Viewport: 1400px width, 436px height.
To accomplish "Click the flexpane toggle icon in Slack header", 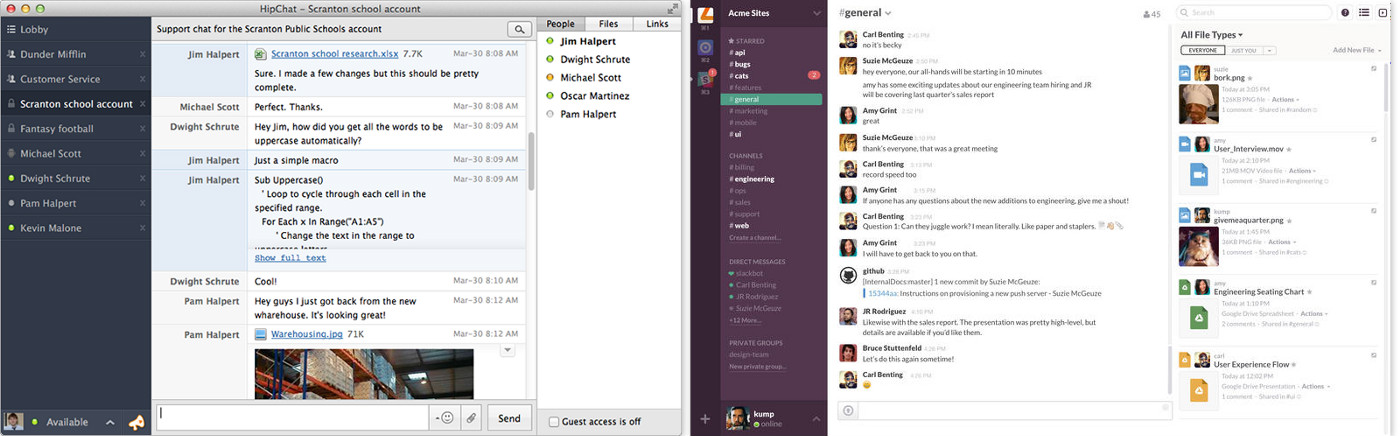I will [1383, 13].
